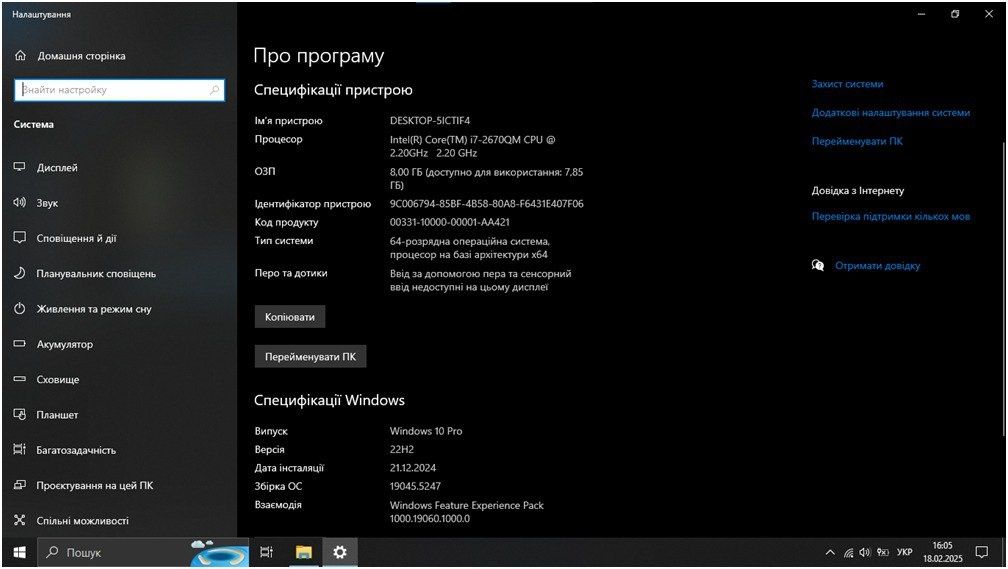Click the Специфікації пристрою heading
This screenshot has height=569, width=1008.
tap(333, 90)
